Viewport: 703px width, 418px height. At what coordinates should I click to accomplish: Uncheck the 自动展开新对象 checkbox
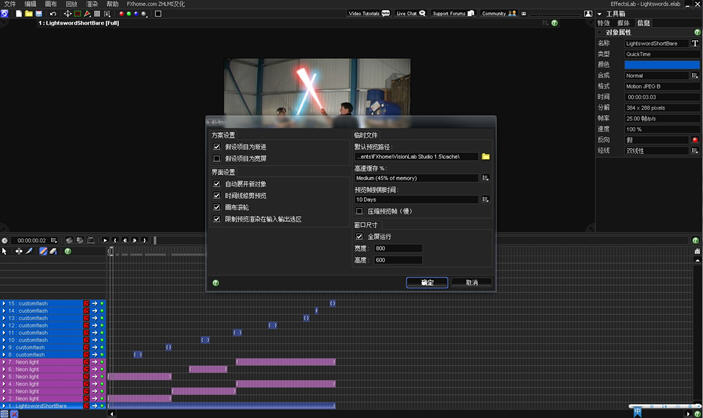(217, 184)
